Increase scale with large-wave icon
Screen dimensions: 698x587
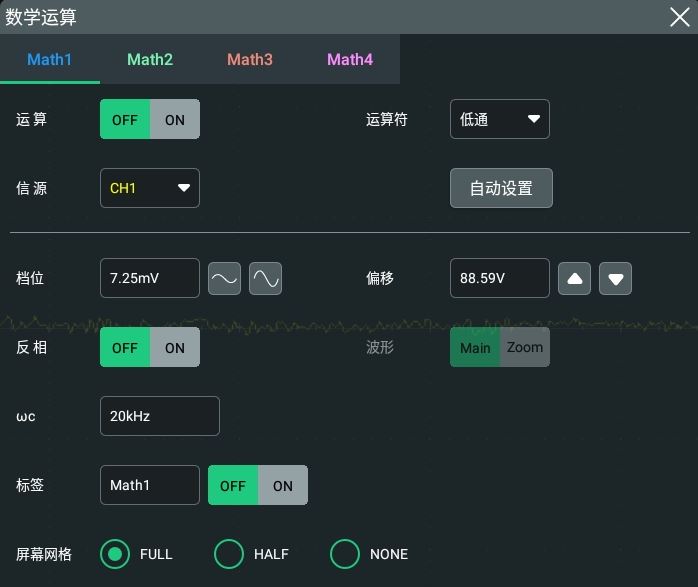click(x=265, y=279)
